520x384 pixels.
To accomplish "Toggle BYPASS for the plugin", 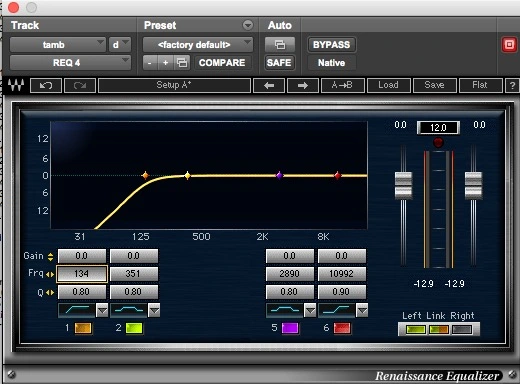I will coord(331,45).
